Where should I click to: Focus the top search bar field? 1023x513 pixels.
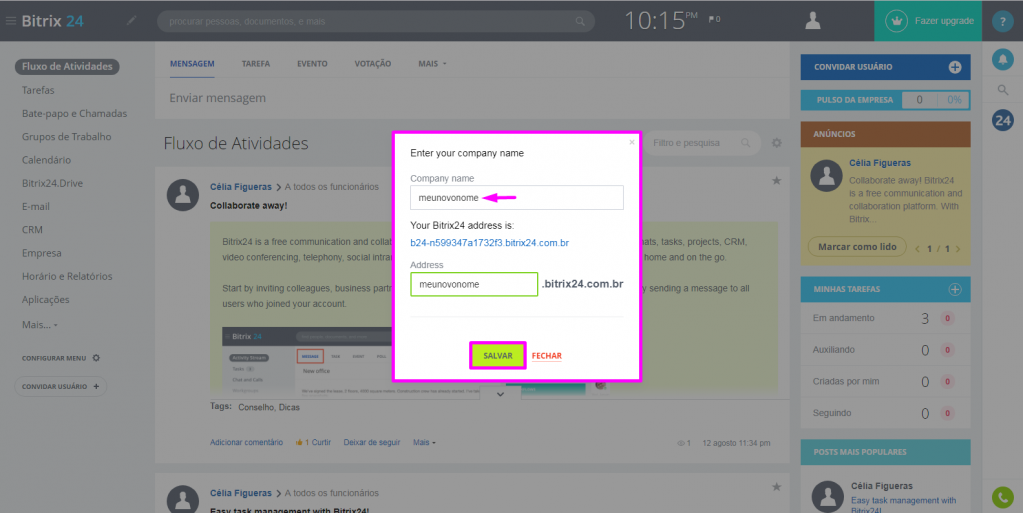point(376,22)
